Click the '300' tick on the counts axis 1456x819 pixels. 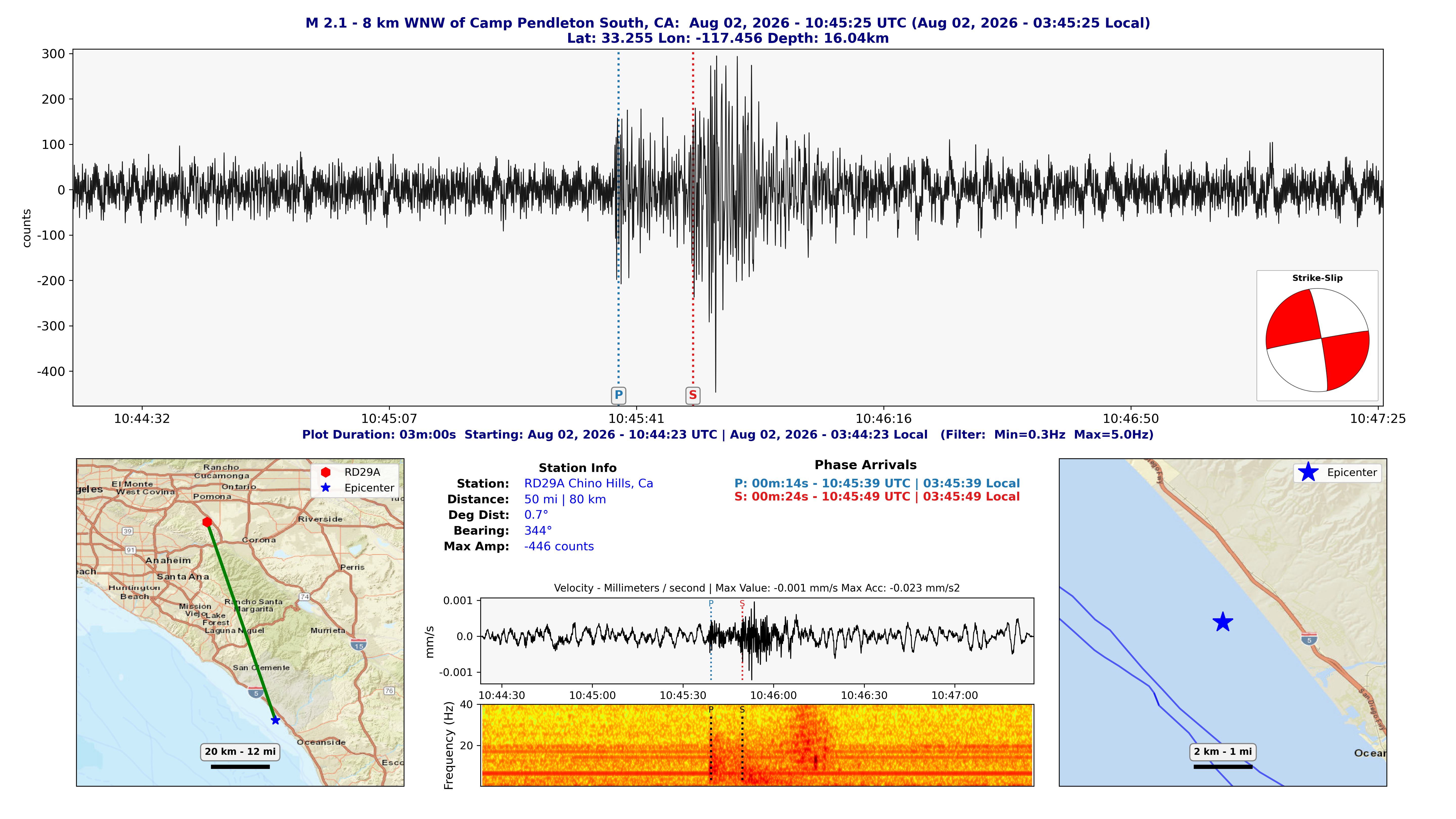click(54, 54)
